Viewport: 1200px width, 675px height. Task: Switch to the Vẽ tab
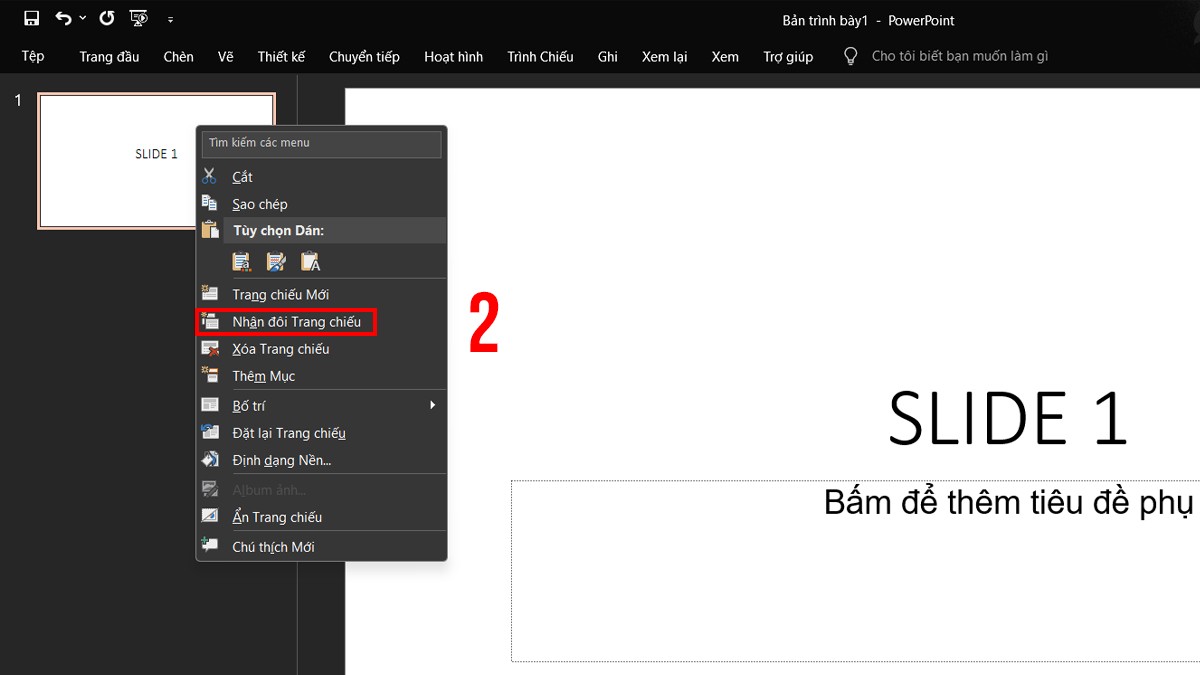click(x=226, y=56)
